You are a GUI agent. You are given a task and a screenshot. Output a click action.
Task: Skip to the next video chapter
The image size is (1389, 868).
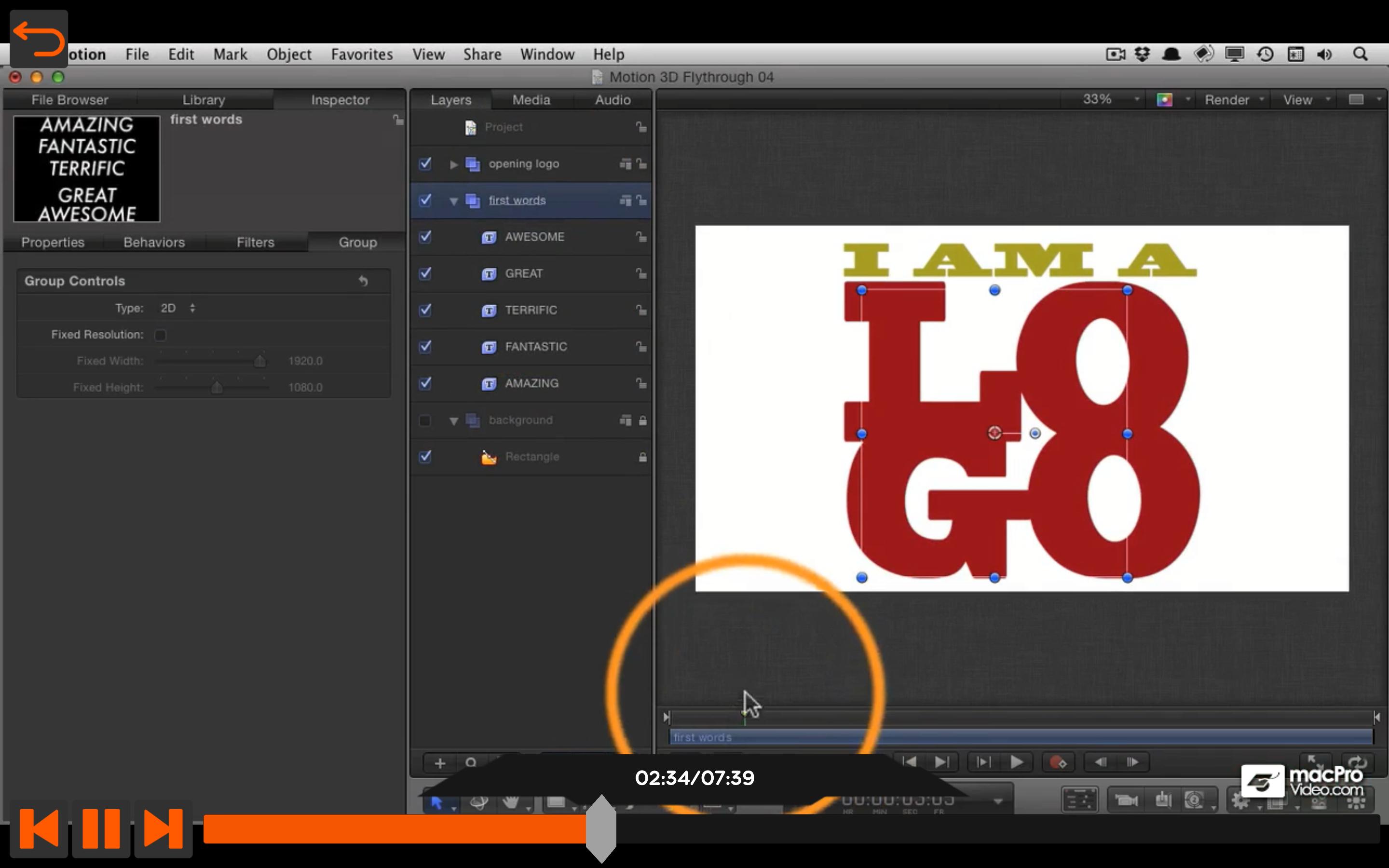point(163,828)
